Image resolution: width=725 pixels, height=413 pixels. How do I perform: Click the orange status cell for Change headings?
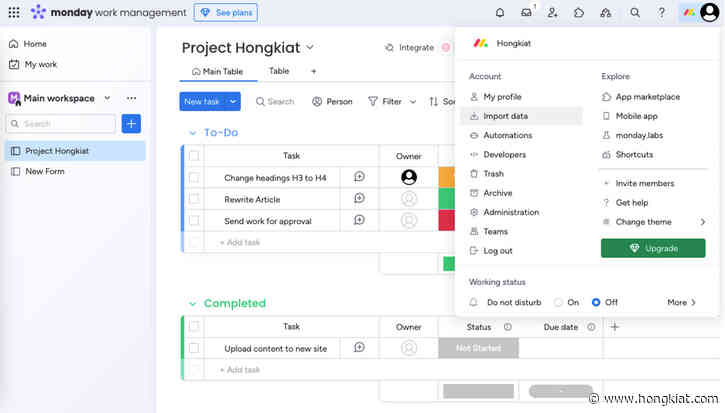click(x=447, y=177)
